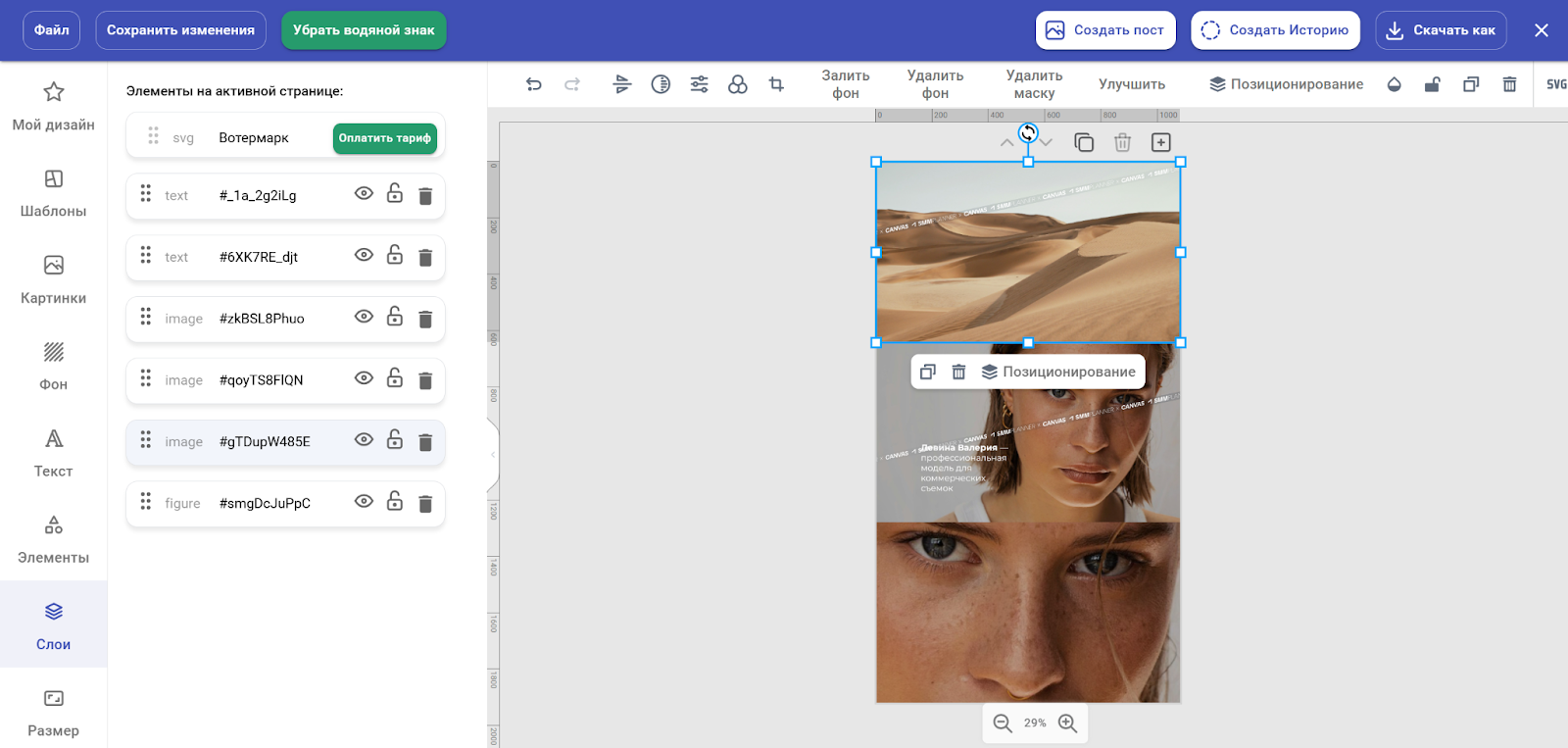Image resolution: width=1568 pixels, height=748 pixels.
Task: Open the Шаблоны sidebar tab
Action: [53, 193]
